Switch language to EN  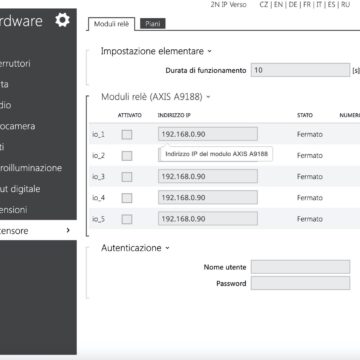pos(278,5)
